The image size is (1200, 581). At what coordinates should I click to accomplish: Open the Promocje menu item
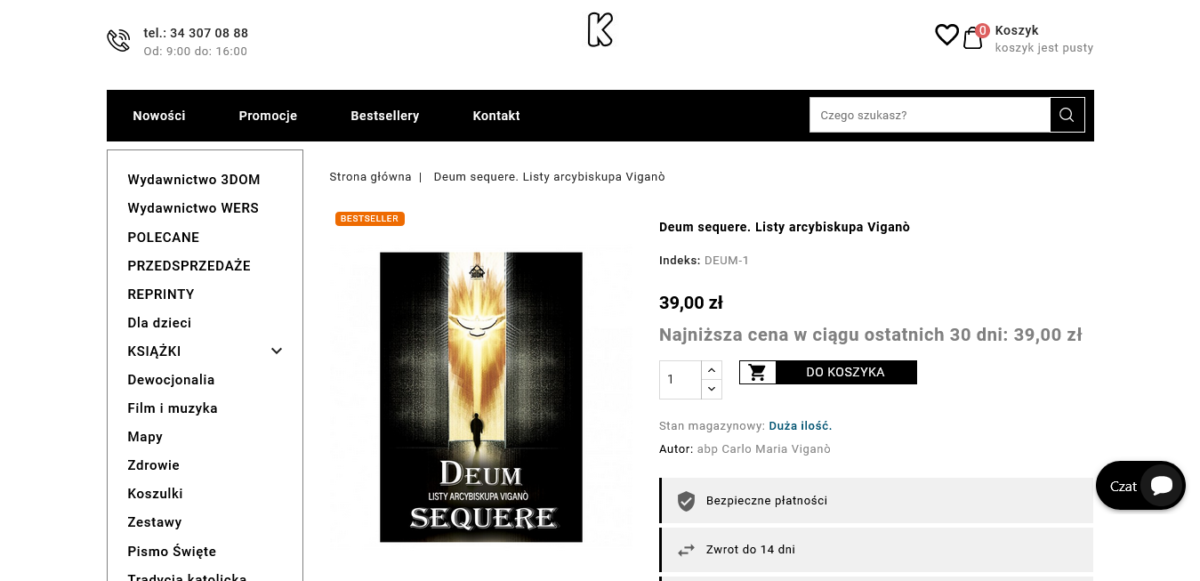pyautogui.click(x=268, y=116)
